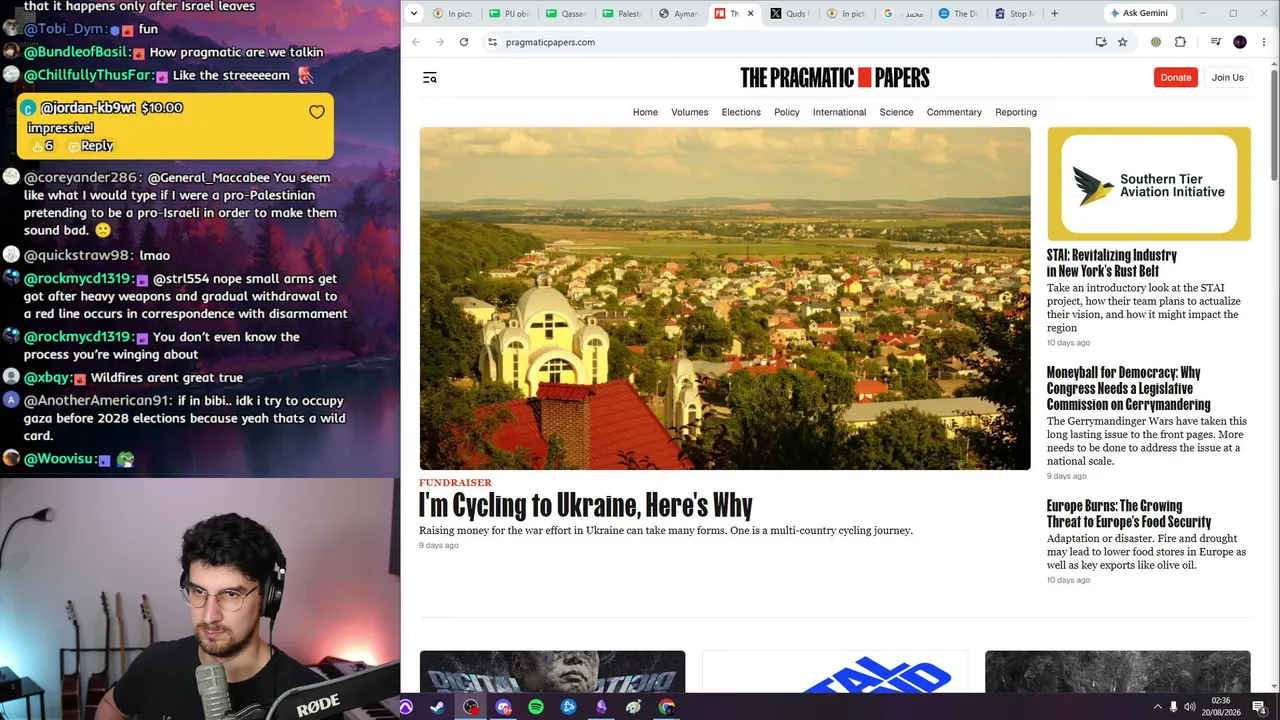Open the blue circular taskbar app left of Obsidian
The width and height of the screenshot is (1280, 720).
click(x=568, y=707)
